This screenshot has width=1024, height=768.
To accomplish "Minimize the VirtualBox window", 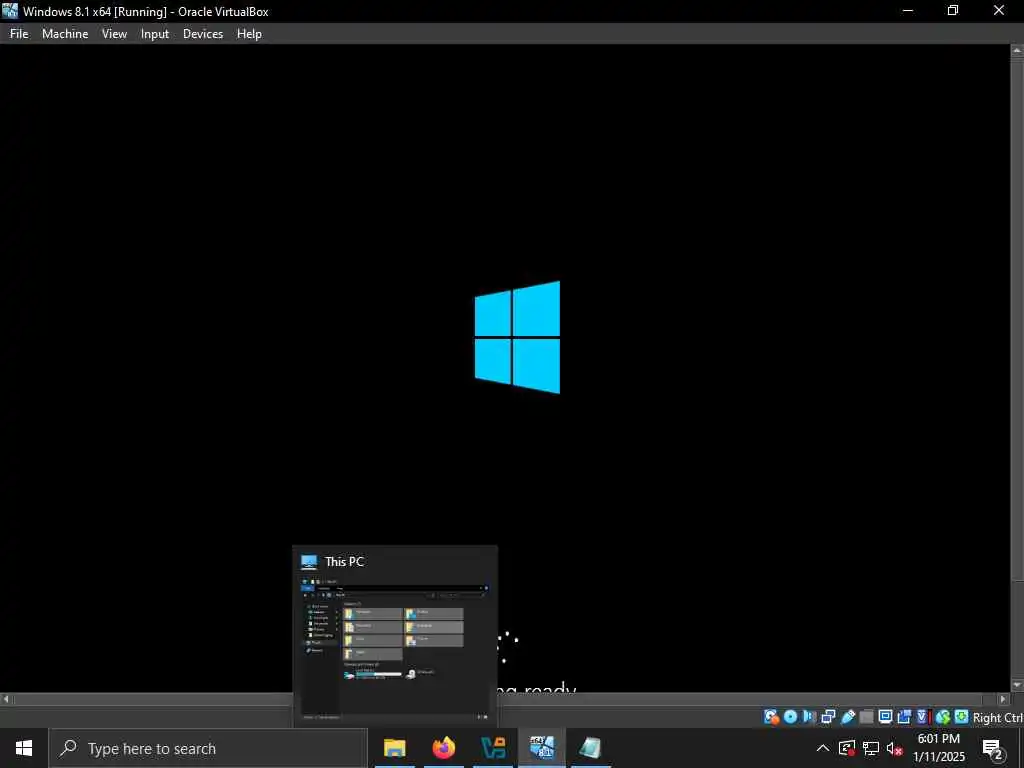I will tap(908, 11).
